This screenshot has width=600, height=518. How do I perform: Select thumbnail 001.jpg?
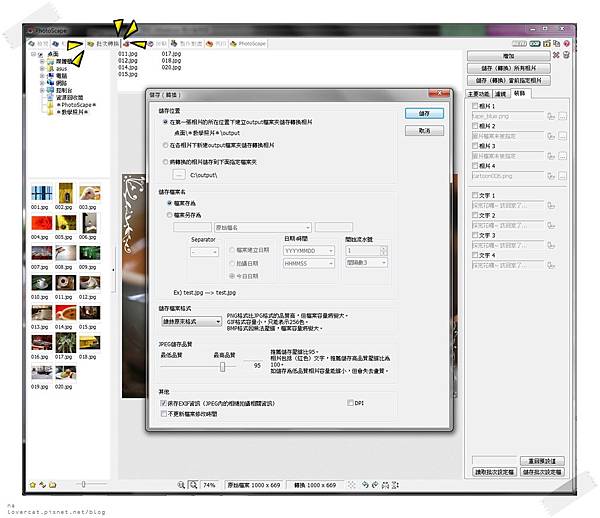(x=41, y=193)
